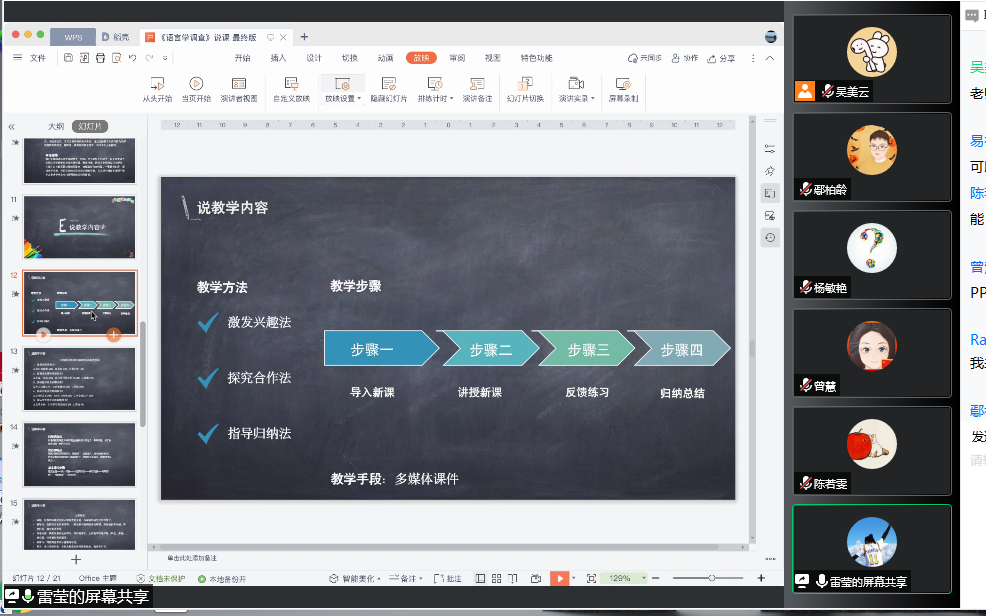Click the 分享 share button

click(x=721, y=58)
